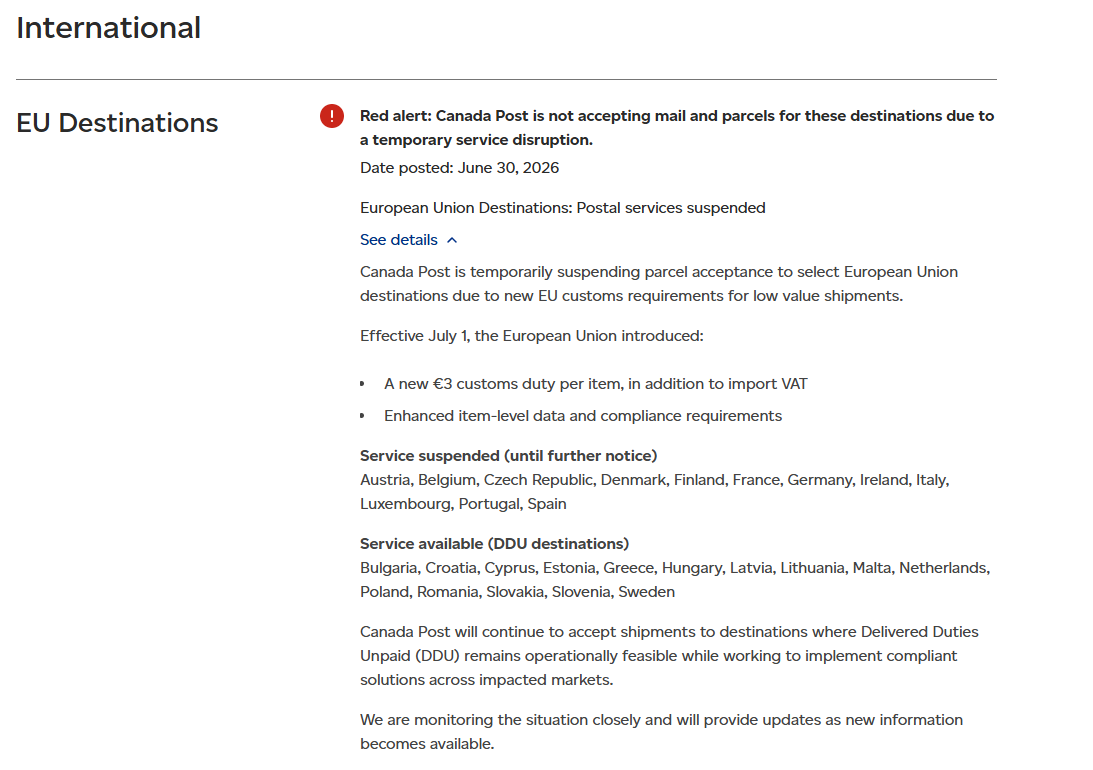Click the Service suspended (until further notice) heading
This screenshot has height=770, width=1093.
pyautogui.click(x=509, y=456)
